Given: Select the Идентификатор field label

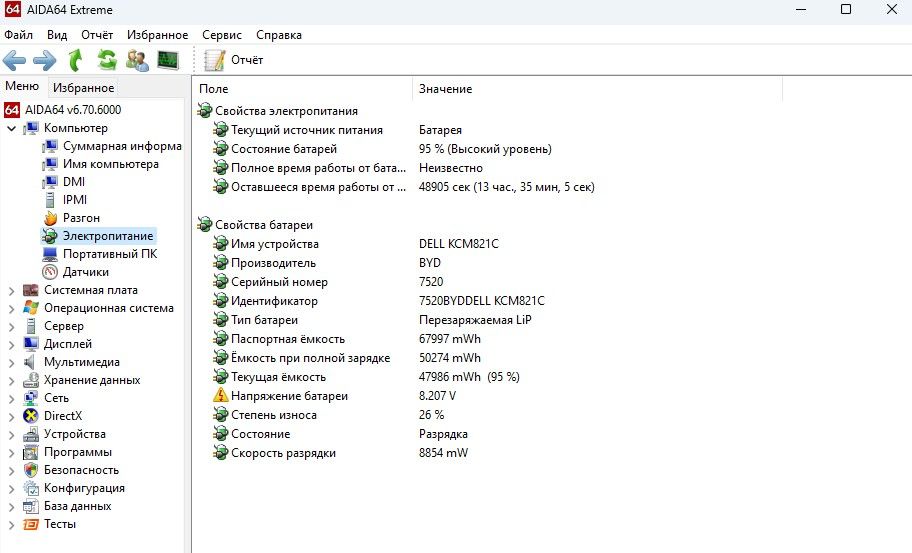Looking at the screenshot, I should (x=275, y=301).
